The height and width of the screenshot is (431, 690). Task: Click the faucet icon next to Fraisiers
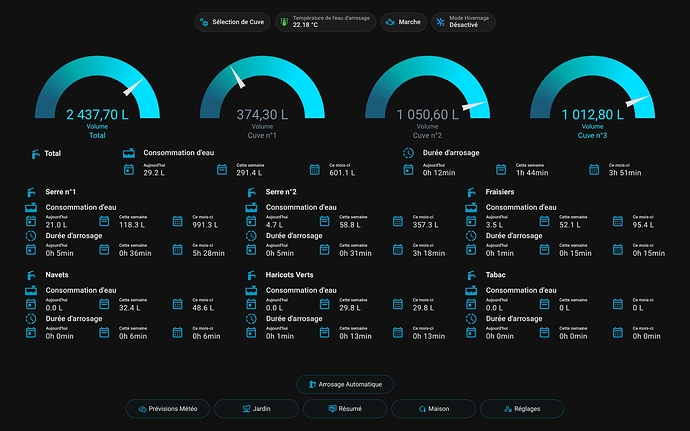click(x=471, y=192)
